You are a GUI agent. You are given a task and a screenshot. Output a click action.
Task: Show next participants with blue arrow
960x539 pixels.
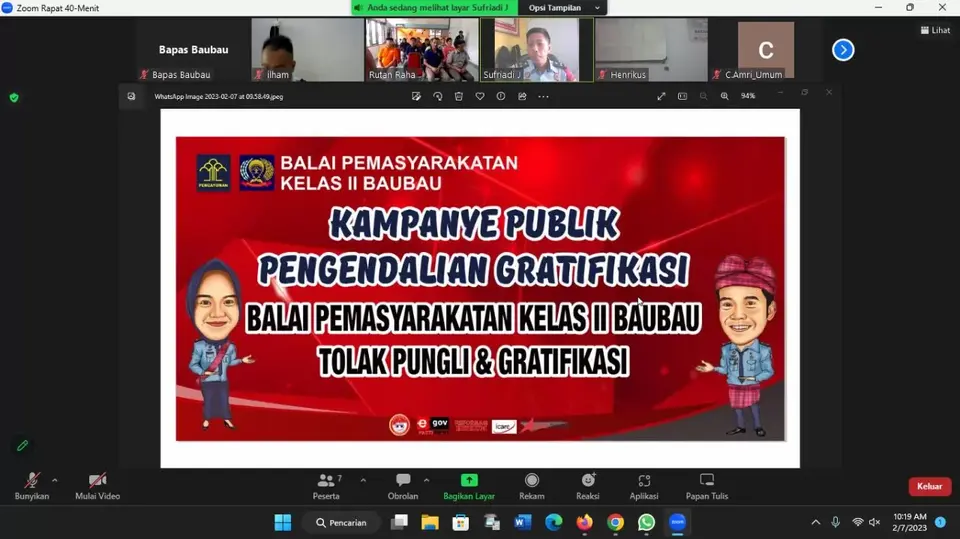coord(843,50)
